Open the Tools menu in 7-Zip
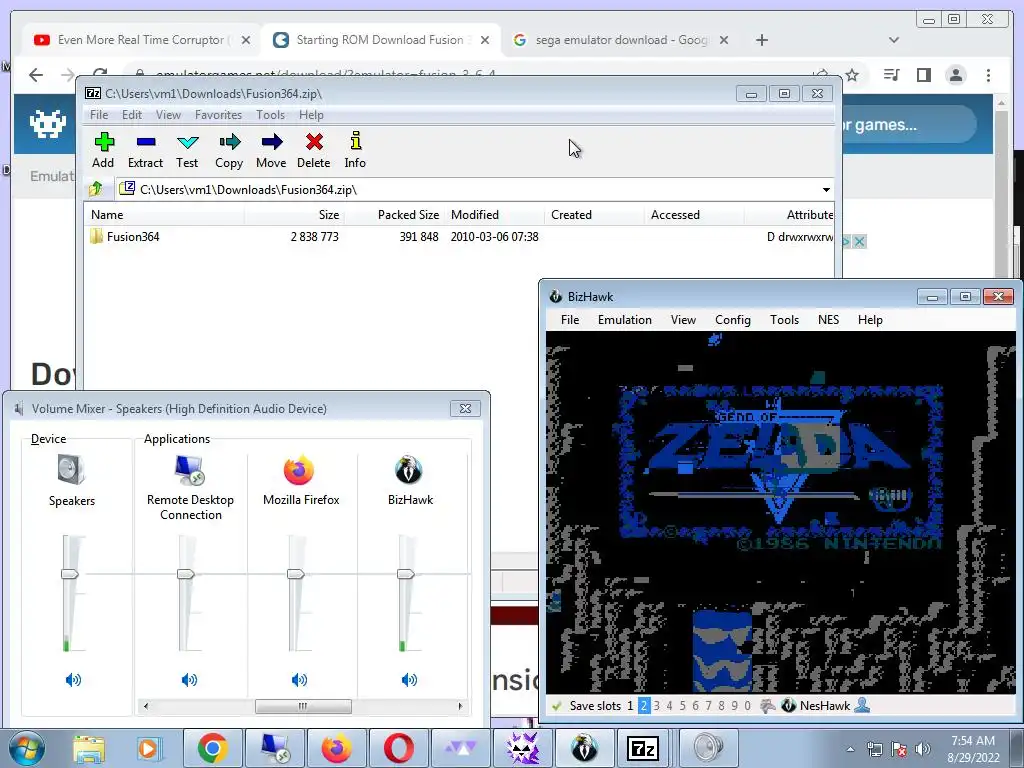This screenshot has height=768, width=1024. [270, 115]
